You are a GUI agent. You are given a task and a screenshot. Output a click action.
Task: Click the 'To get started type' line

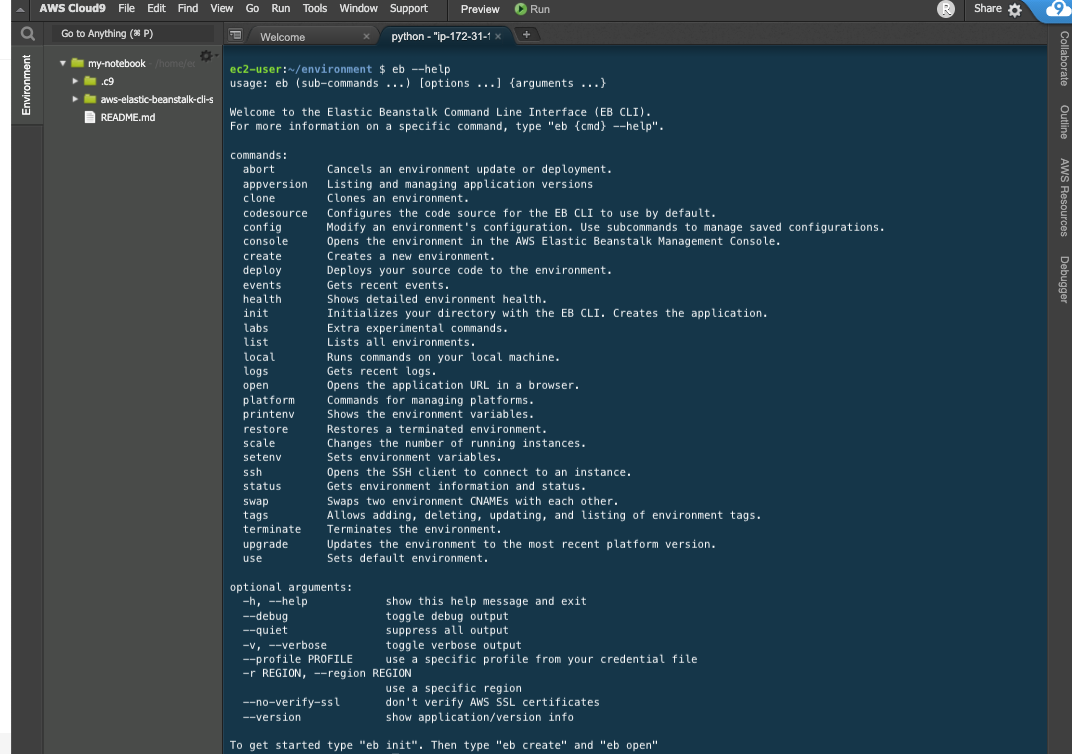pyautogui.click(x=444, y=745)
